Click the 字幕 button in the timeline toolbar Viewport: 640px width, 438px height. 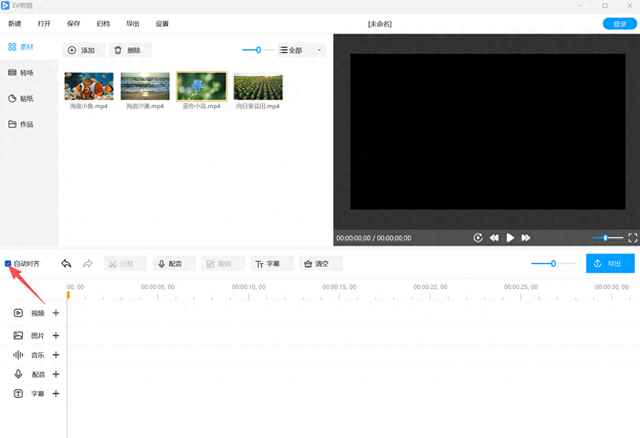click(268, 264)
